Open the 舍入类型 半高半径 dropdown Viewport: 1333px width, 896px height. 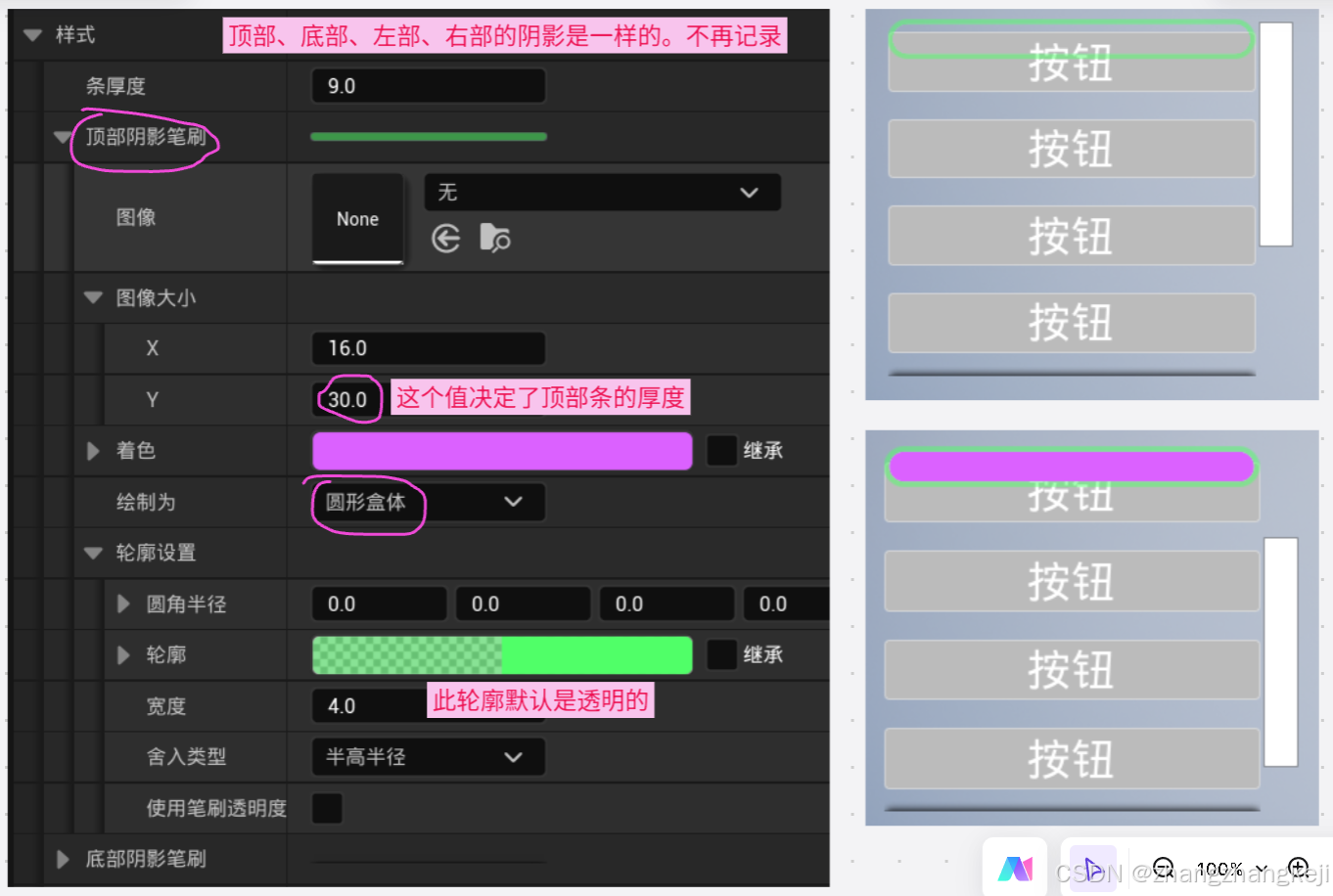tap(428, 756)
